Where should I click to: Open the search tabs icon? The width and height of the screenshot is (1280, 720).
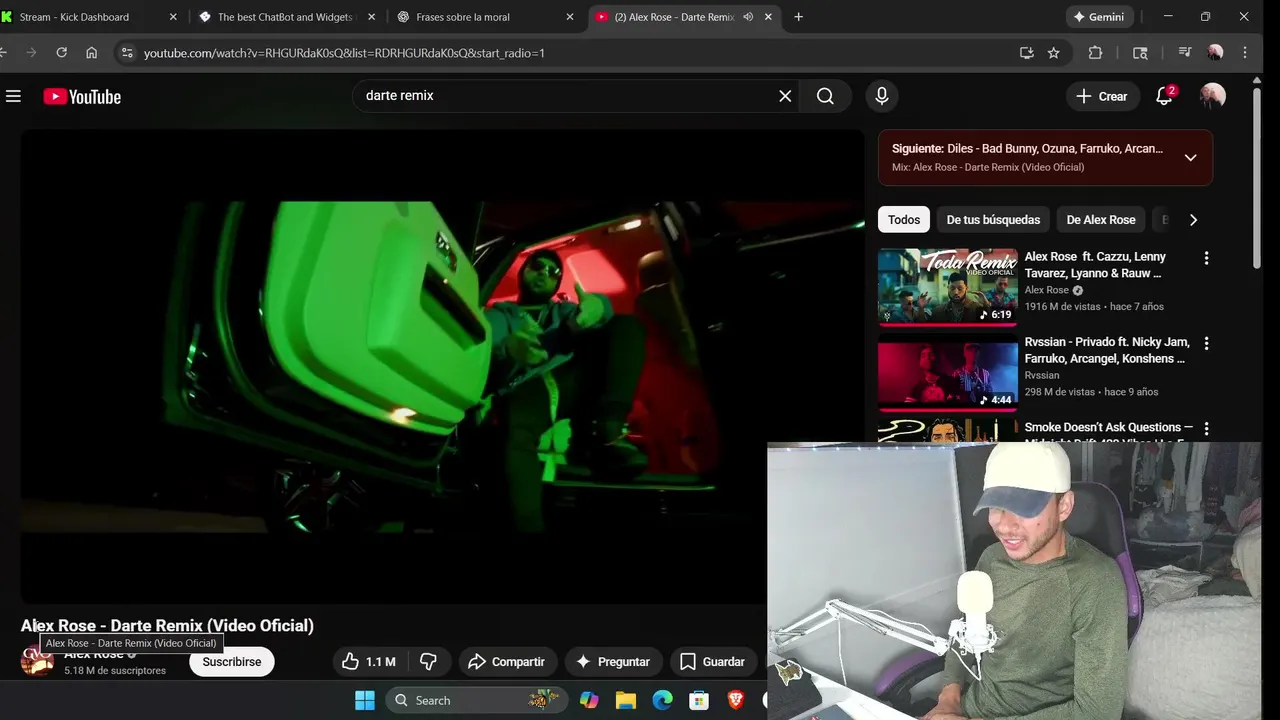click(1140, 53)
